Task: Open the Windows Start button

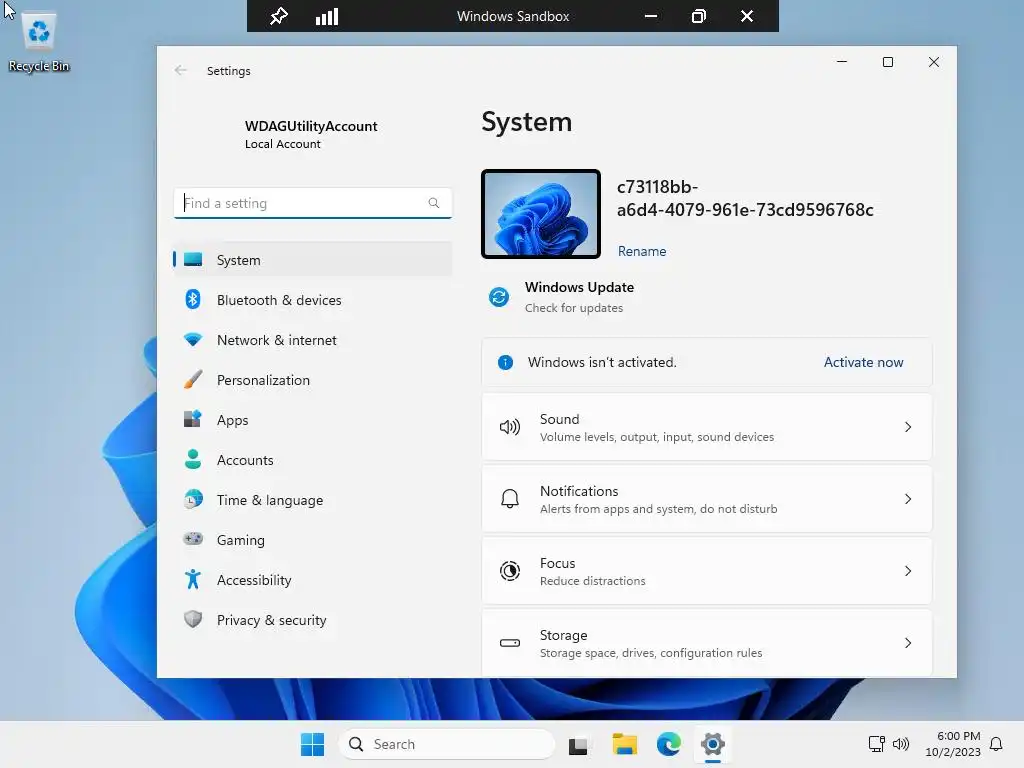Action: point(312,744)
